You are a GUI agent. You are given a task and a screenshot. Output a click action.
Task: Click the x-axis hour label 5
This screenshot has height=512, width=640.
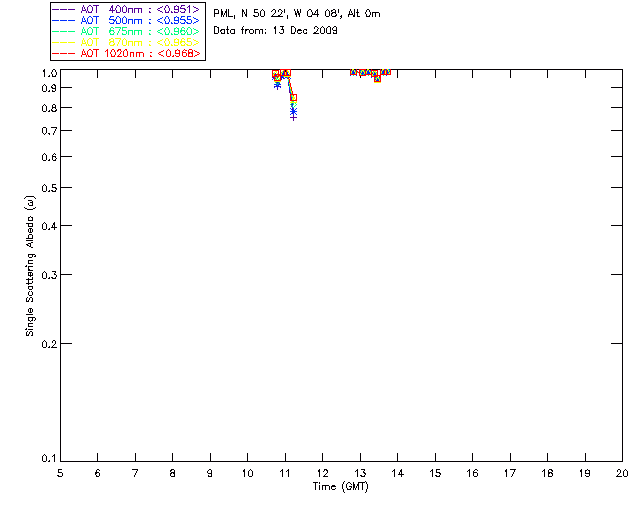tap(60, 473)
